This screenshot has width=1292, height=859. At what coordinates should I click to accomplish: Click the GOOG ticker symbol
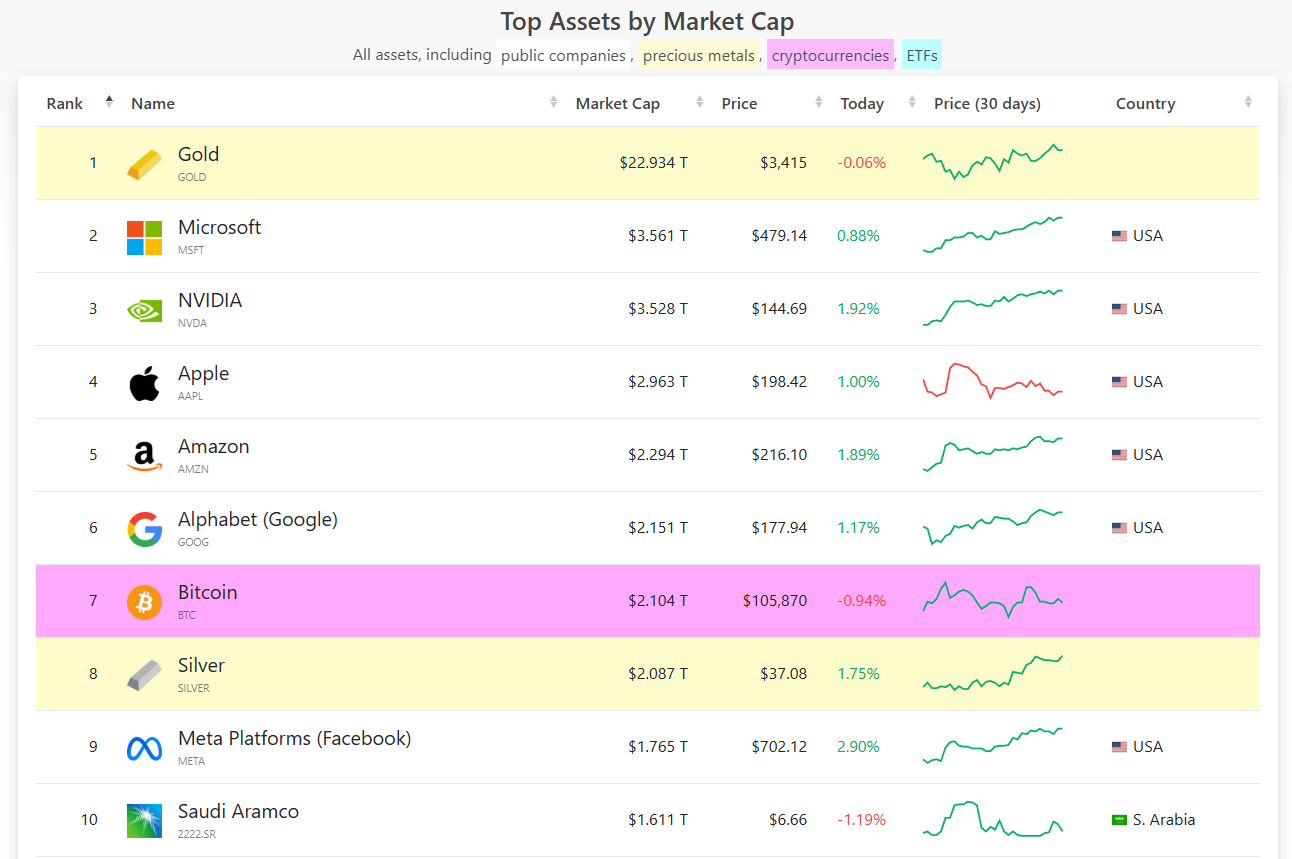coord(194,542)
